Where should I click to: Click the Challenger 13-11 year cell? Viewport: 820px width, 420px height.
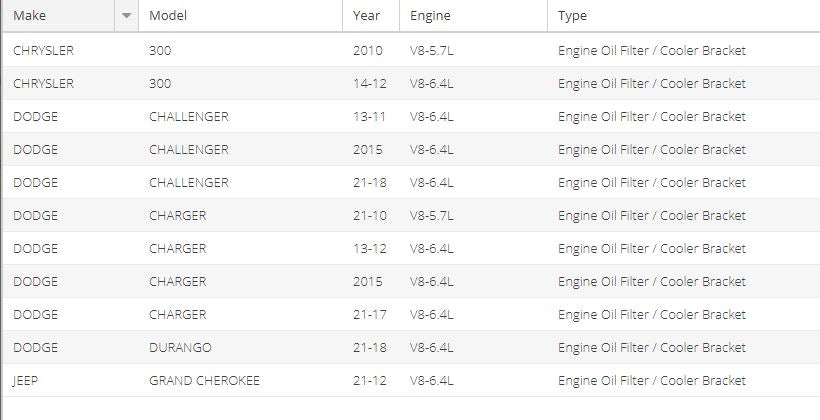[x=371, y=116]
